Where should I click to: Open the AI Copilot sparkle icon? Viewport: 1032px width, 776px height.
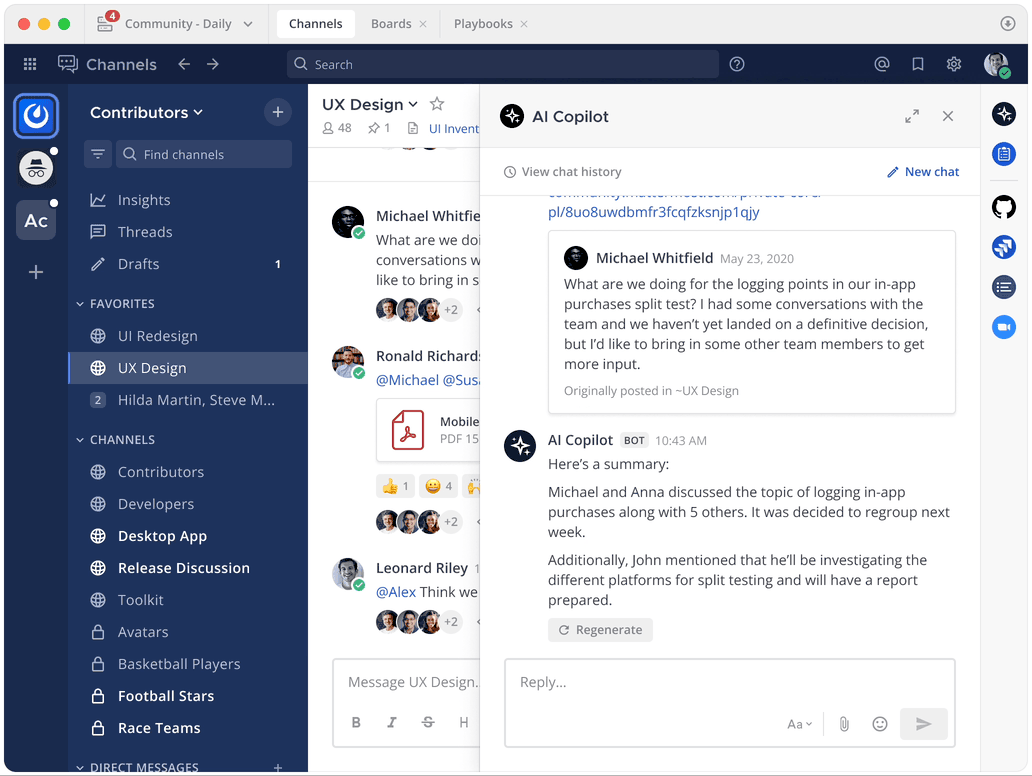[1004, 113]
